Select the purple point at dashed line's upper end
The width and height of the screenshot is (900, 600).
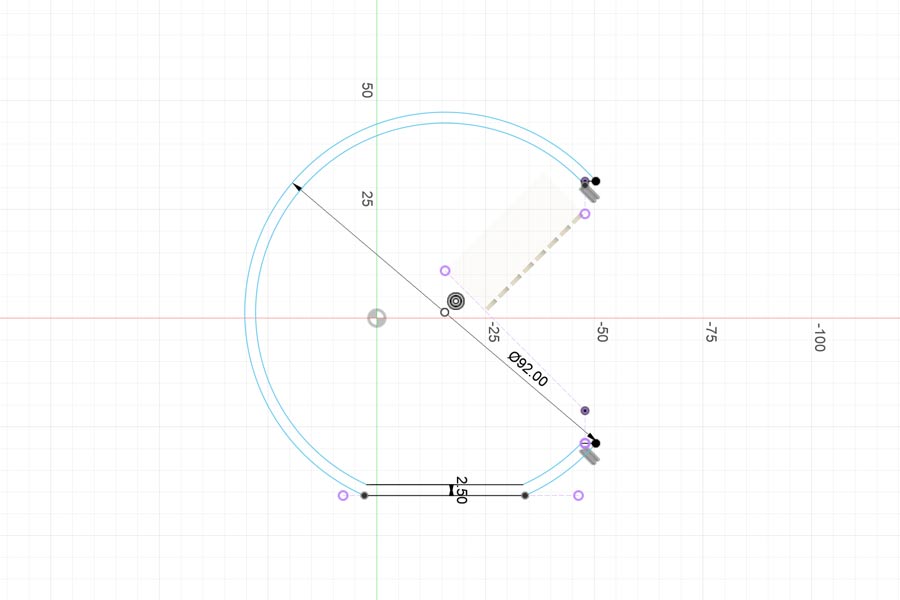click(x=585, y=214)
